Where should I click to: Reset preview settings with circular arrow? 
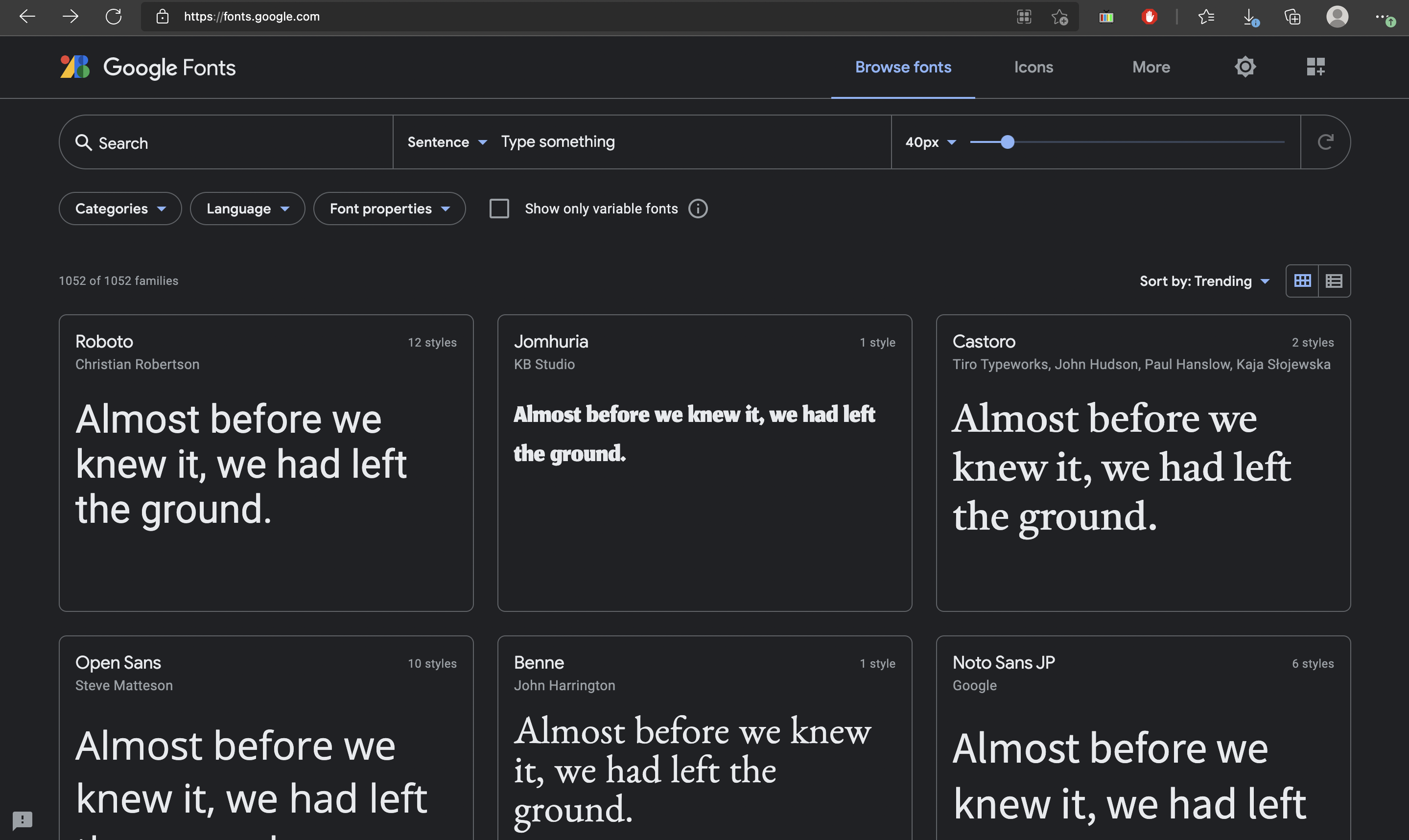(1325, 141)
